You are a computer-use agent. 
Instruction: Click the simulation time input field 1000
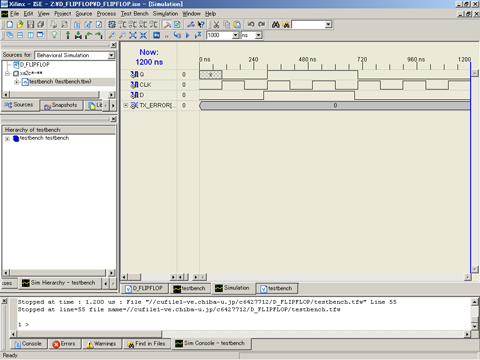pos(219,35)
